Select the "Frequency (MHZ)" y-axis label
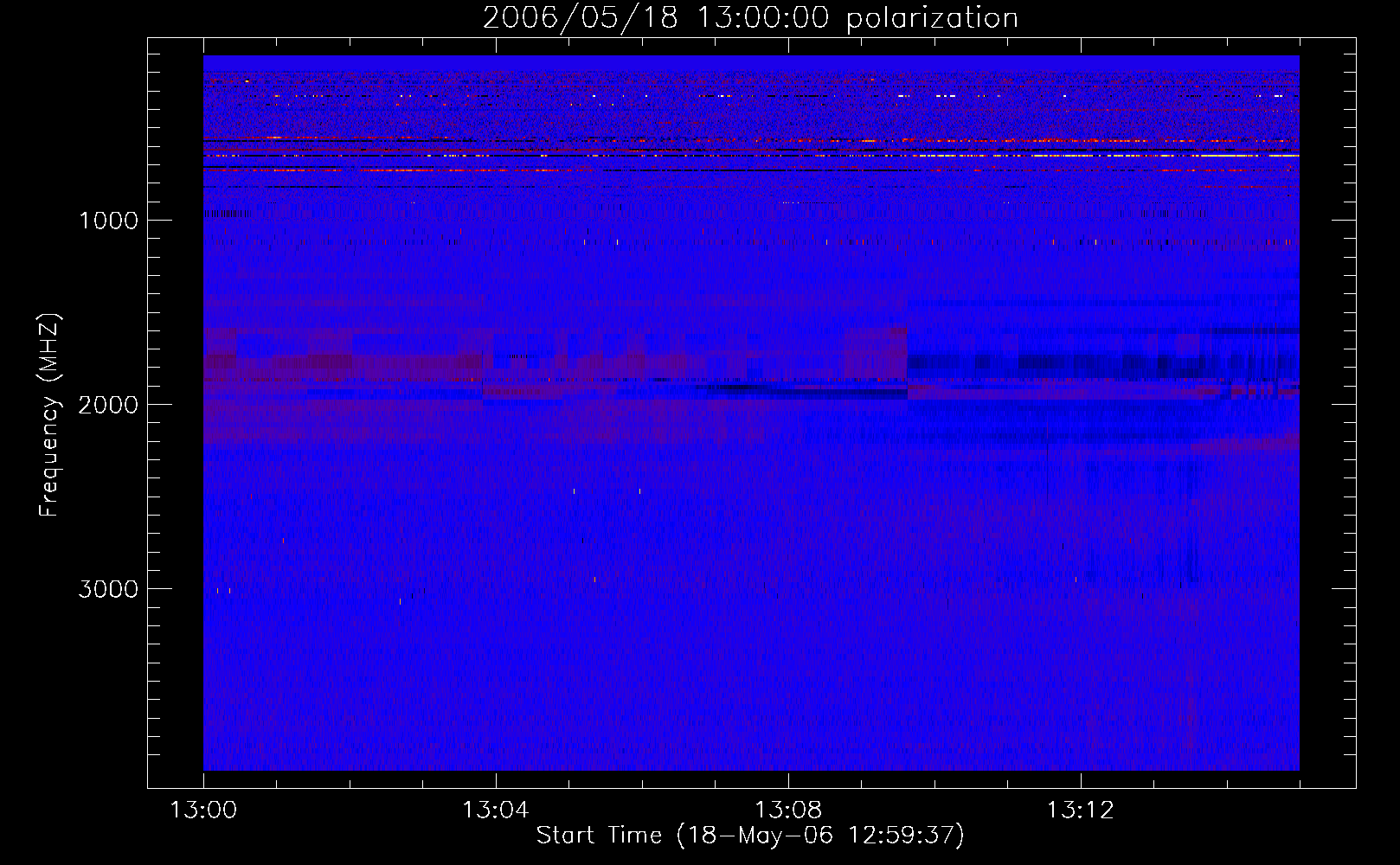Screen dimensions: 1400x865 click(49, 415)
